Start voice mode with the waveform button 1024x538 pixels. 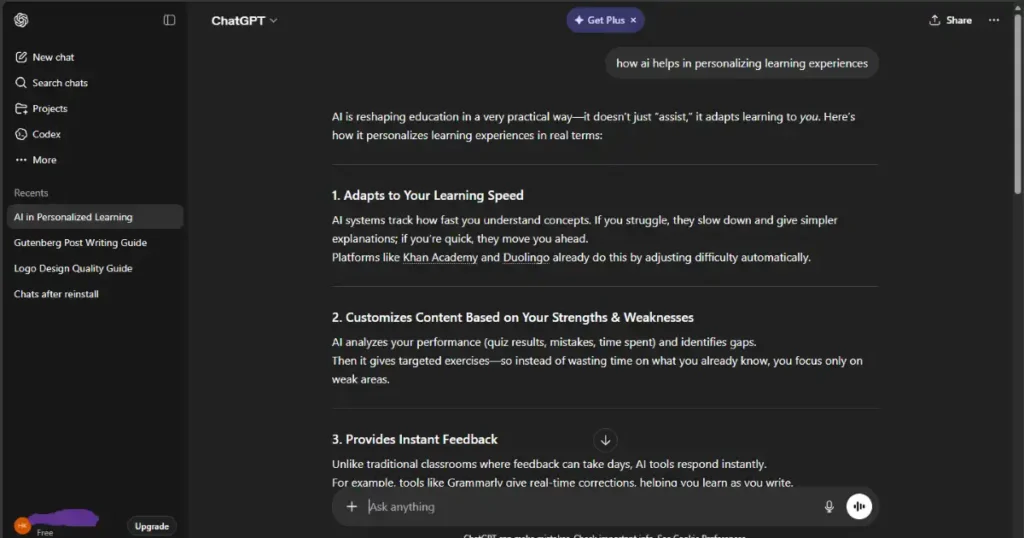click(x=859, y=507)
